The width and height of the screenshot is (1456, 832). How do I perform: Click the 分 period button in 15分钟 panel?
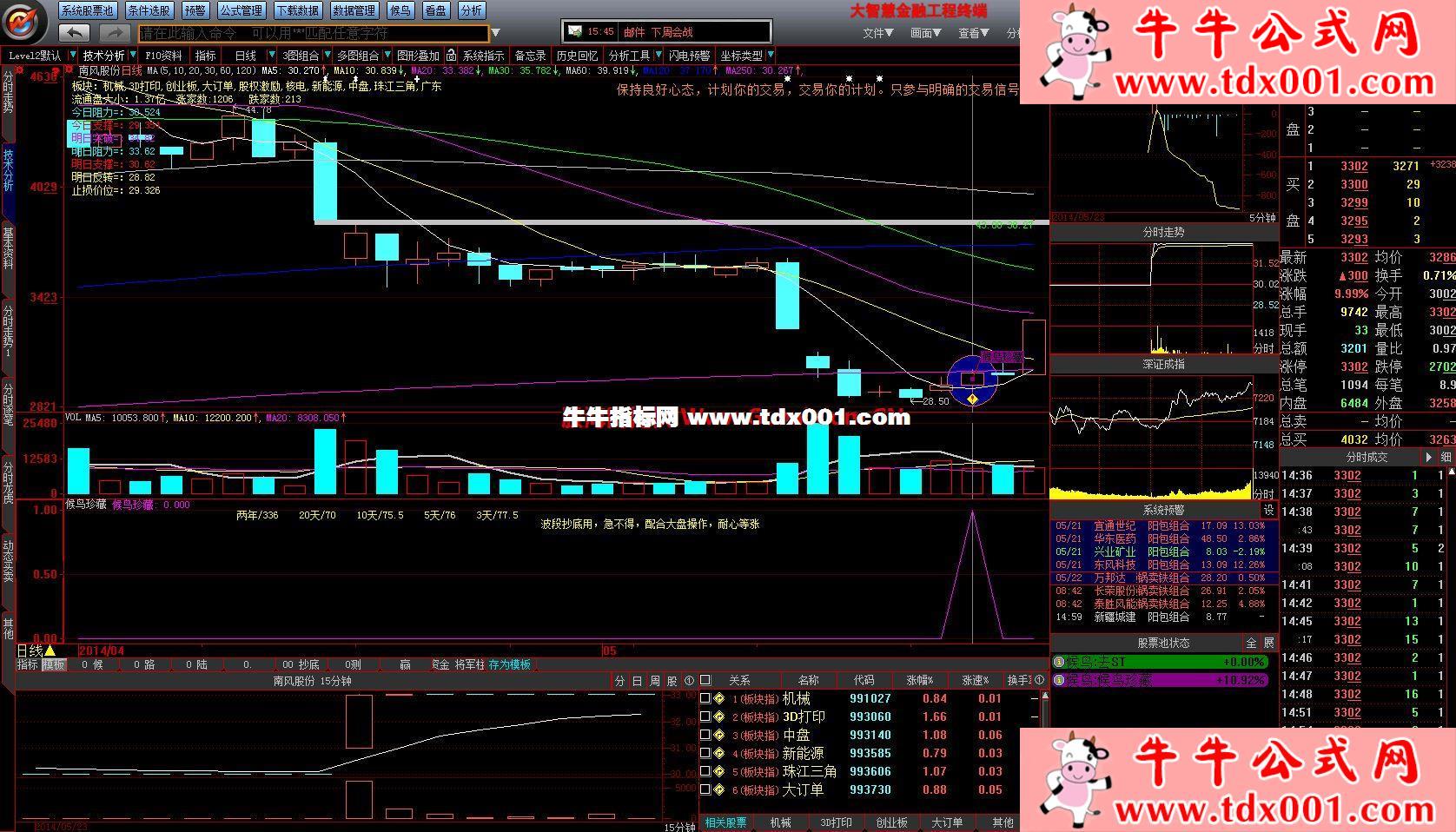(x=619, y=681)
